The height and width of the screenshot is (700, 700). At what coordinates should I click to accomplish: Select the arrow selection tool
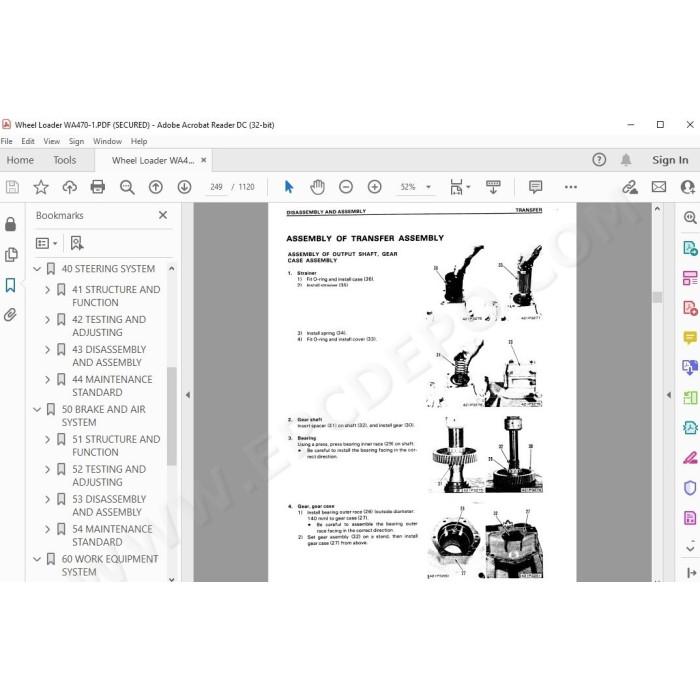tap(289, 187)
